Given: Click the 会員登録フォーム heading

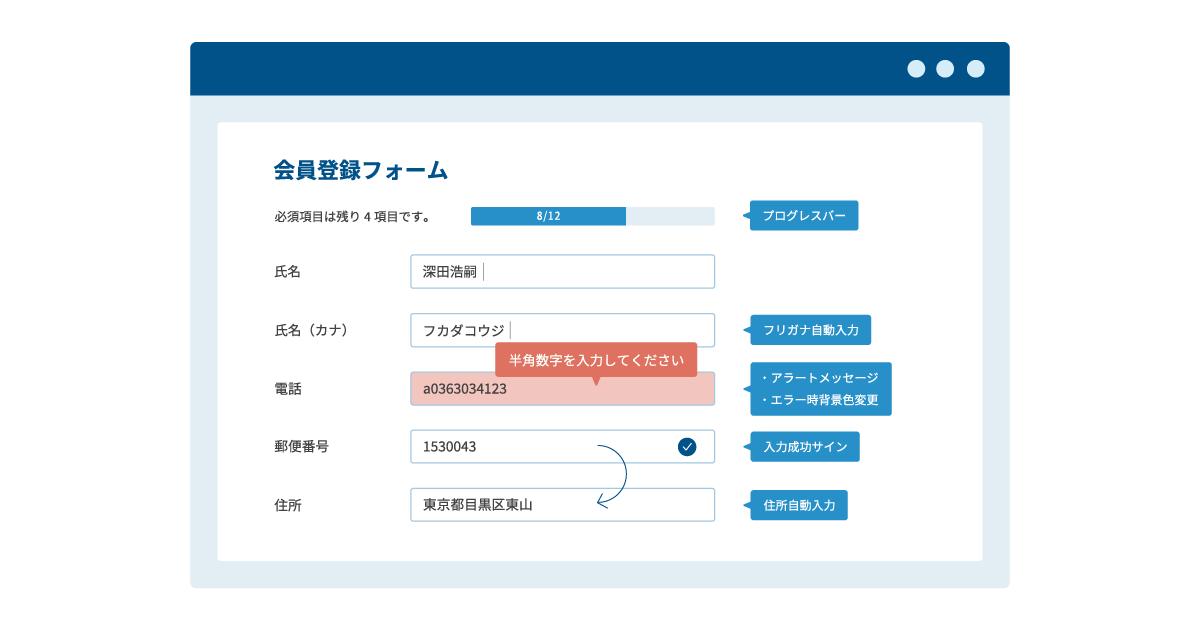Looking at the screenshot, I should click(x=361, y=170).
